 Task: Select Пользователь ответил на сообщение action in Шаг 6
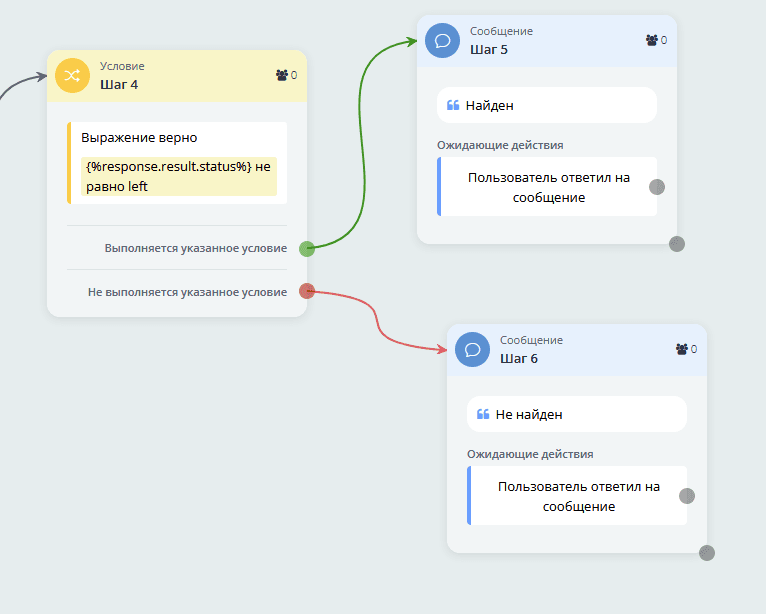pos(578,496)
